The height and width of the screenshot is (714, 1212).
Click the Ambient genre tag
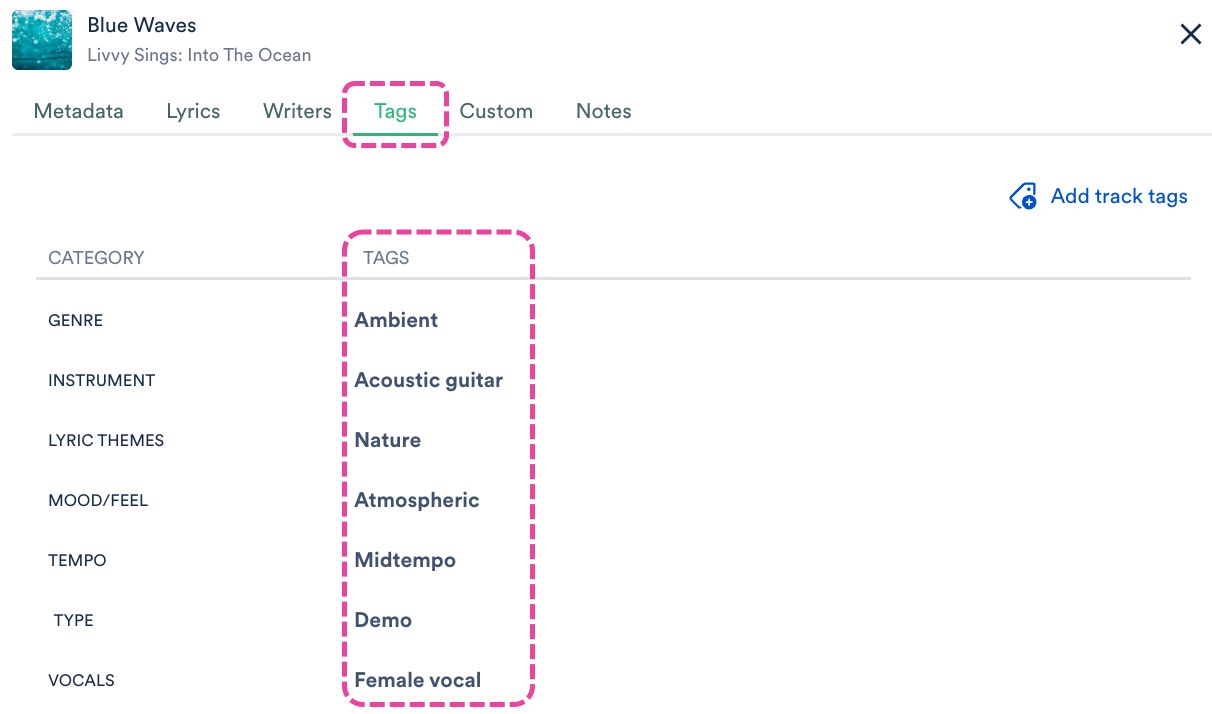click(x=396, y=320)
